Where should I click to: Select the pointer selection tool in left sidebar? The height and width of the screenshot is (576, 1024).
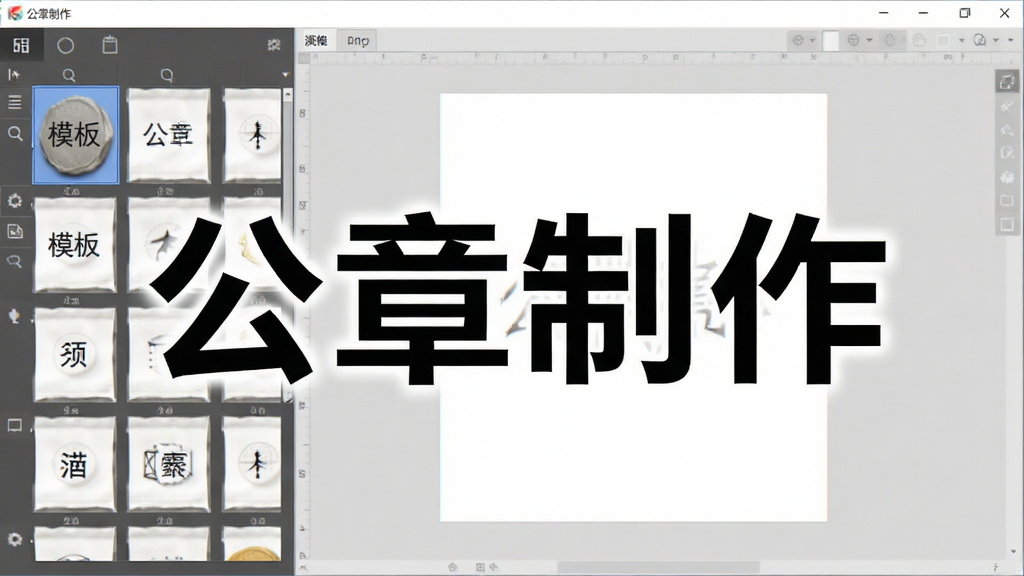(14, 74)
